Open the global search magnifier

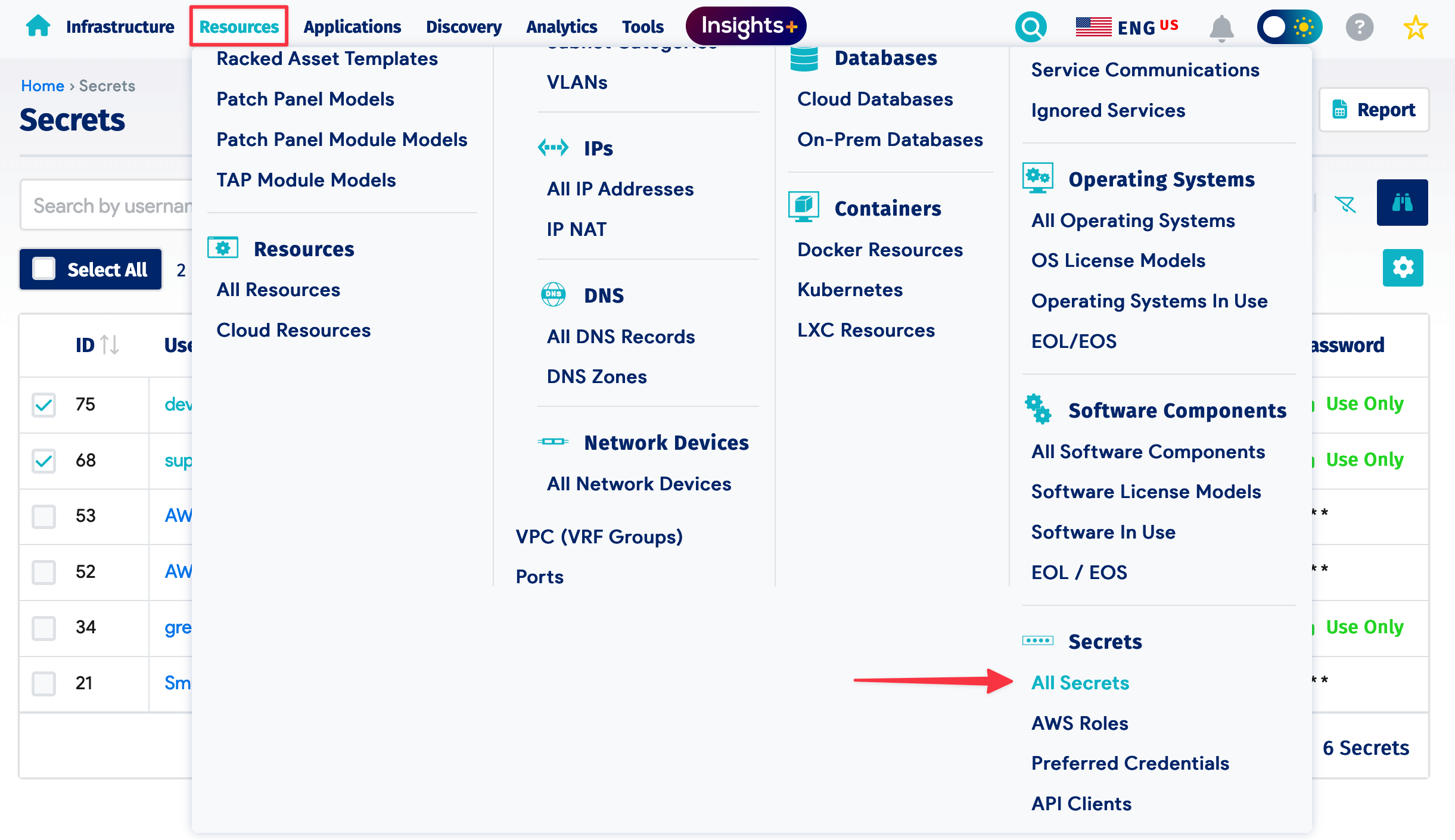tap(1031, 26)
